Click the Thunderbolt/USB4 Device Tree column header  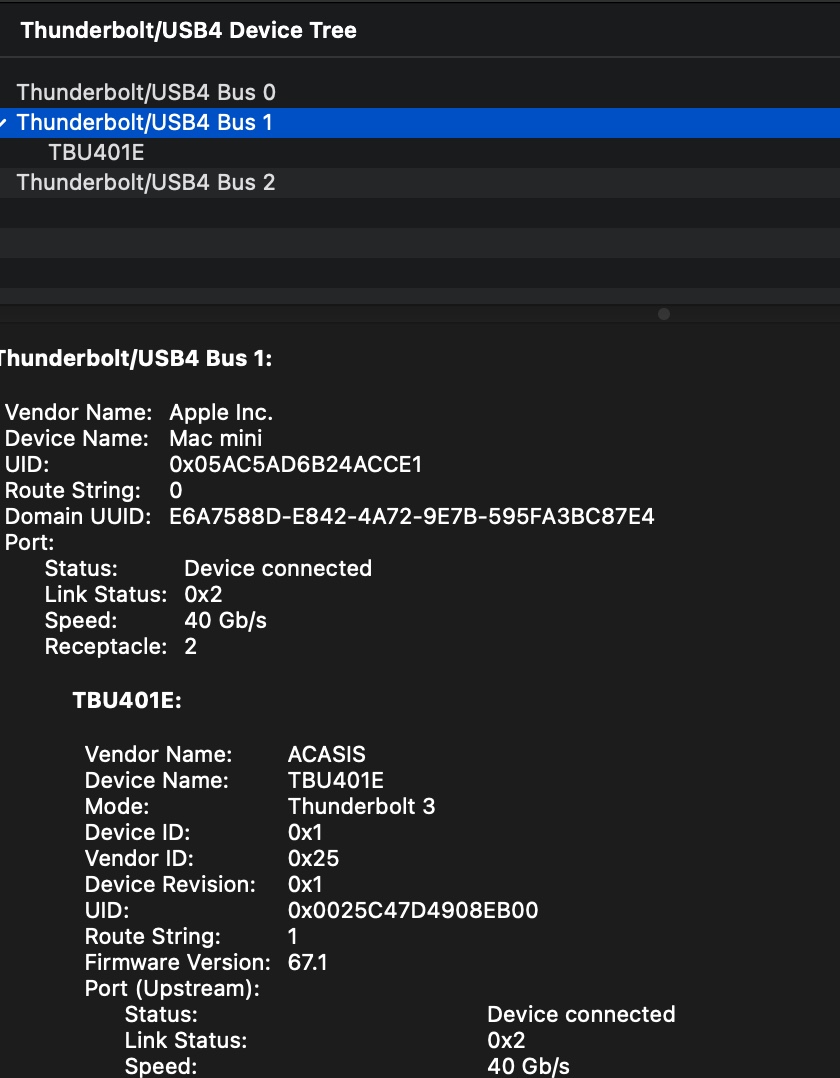click(188, 30)
